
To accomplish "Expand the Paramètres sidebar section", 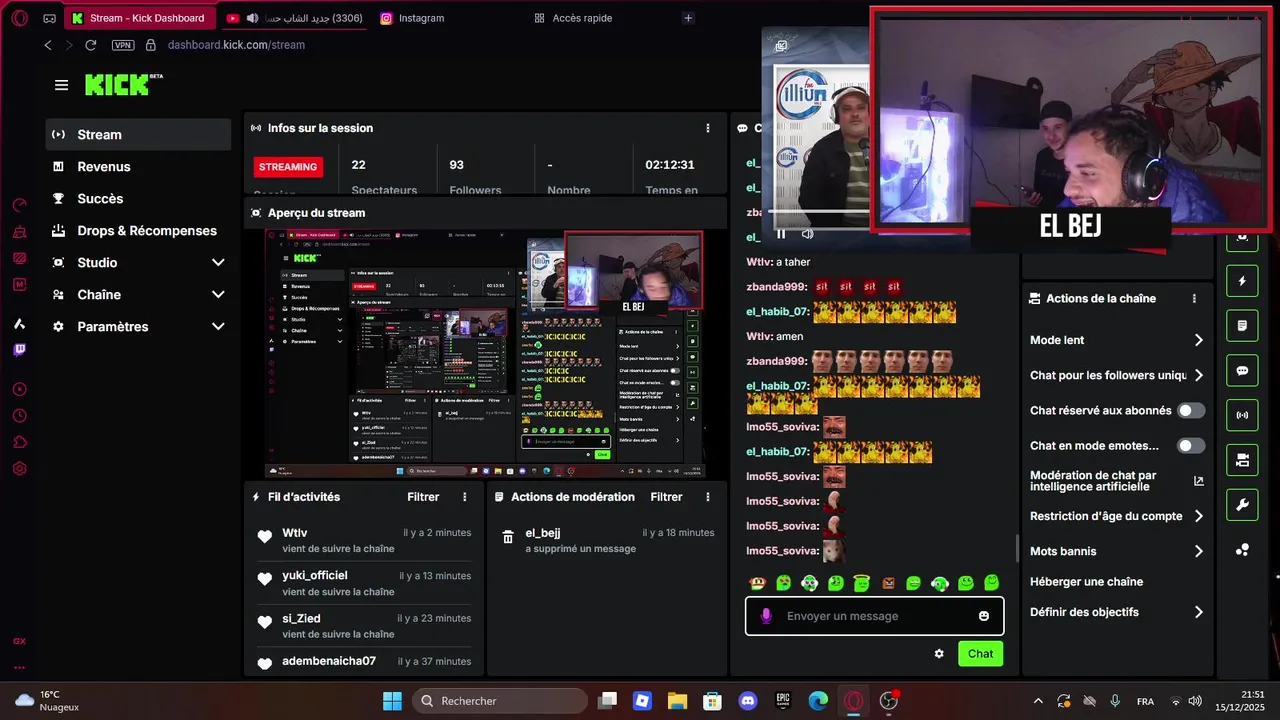I will point(139,327).
